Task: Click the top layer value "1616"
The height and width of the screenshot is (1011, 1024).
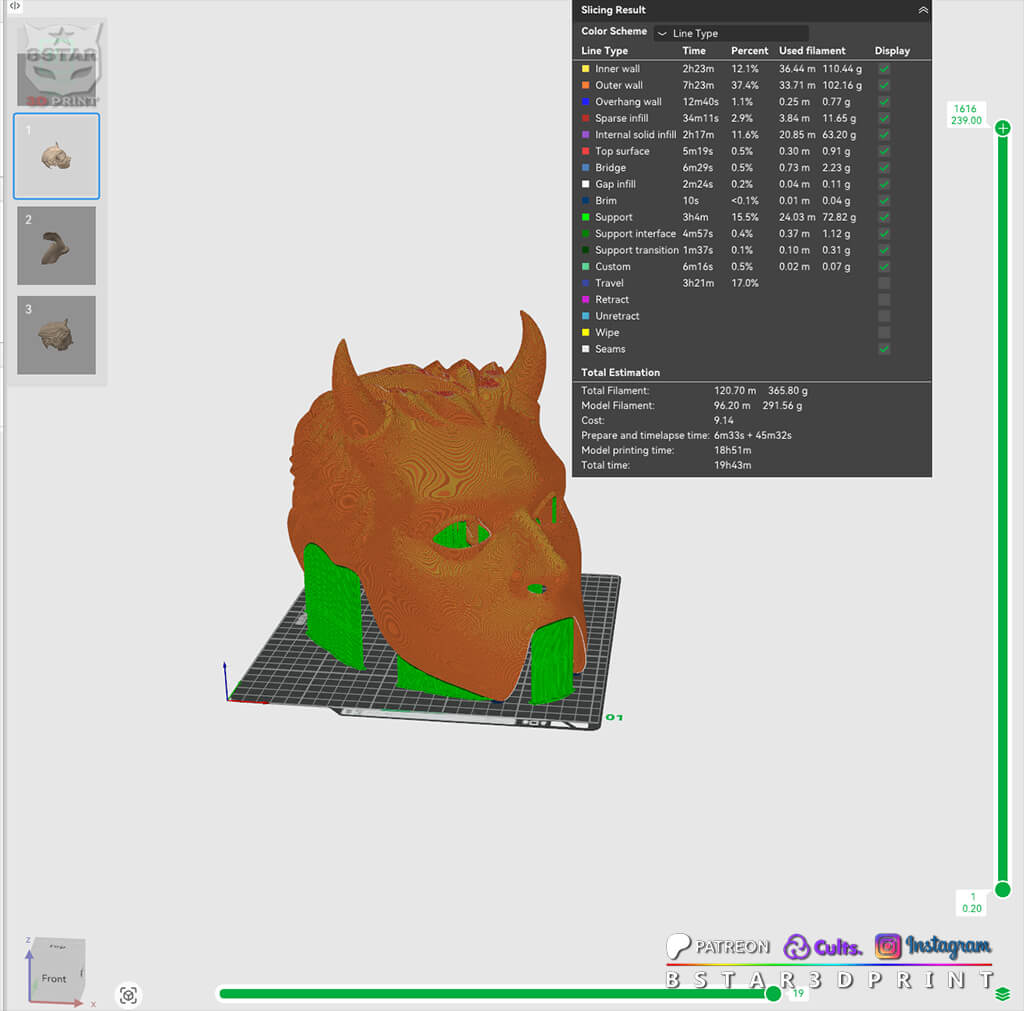Action: pos(965,108)
